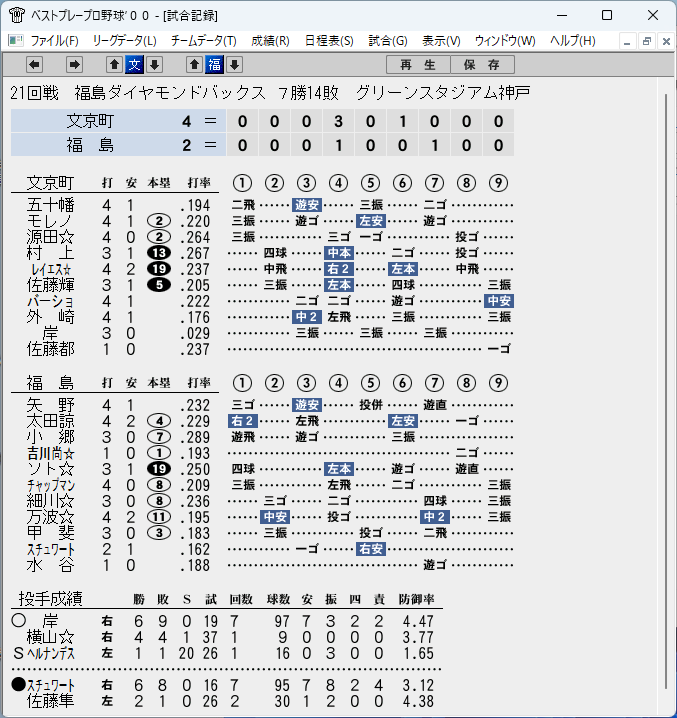Click 村上's home run count badge 13
The height and width of the screenshot is (718, 677).
(x=158, y=253)
